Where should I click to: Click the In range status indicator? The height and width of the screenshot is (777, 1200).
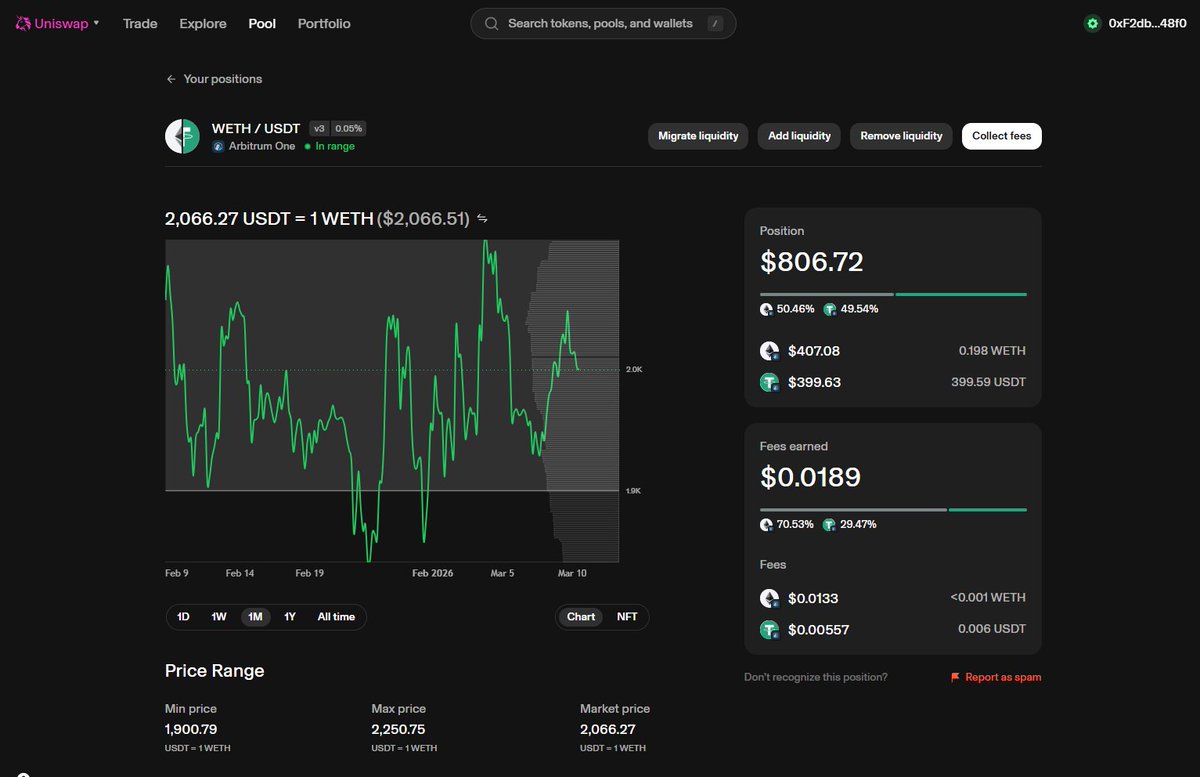(330, 146)
